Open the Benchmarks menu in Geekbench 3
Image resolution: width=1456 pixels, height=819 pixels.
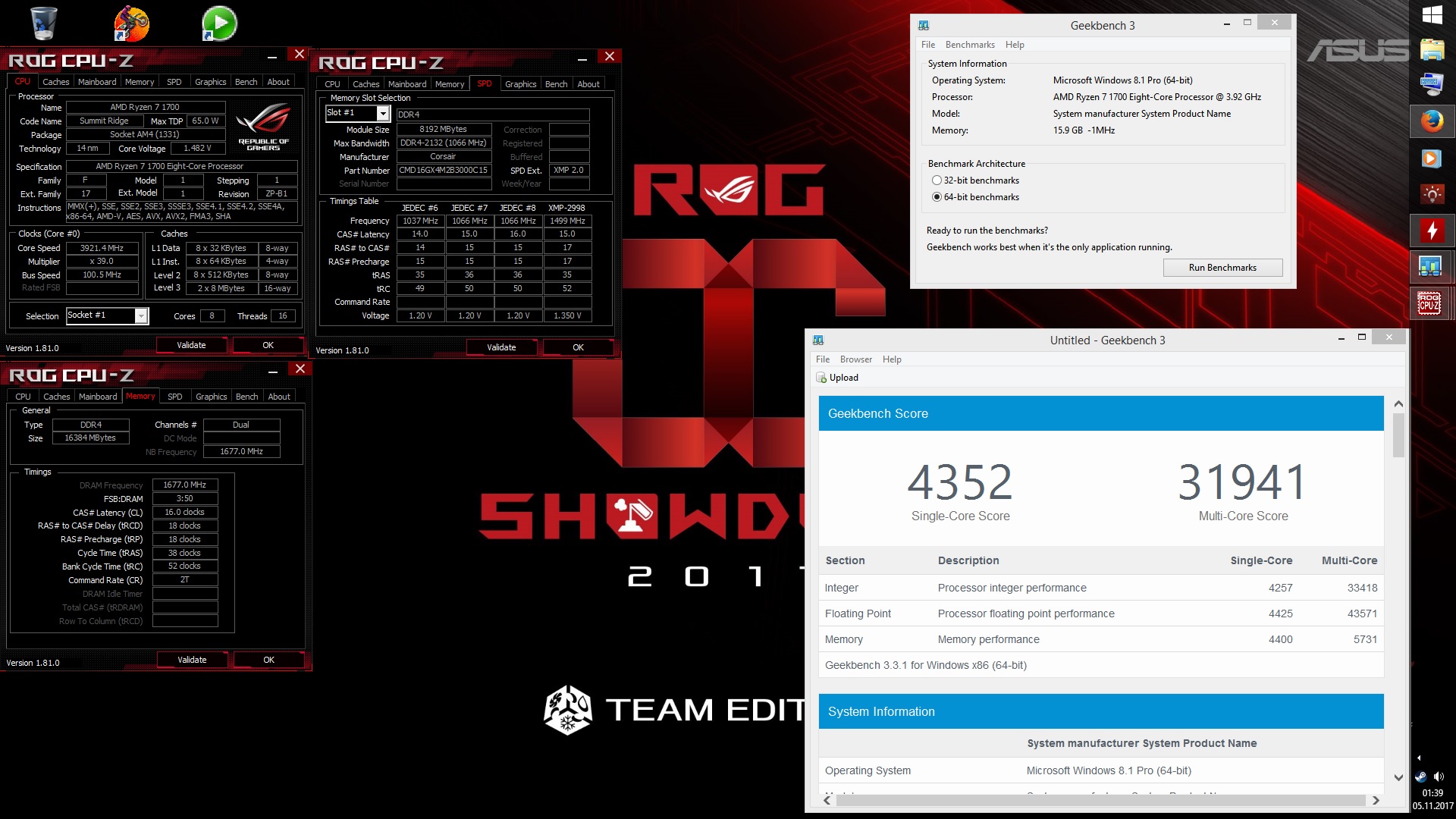(970, 45)
